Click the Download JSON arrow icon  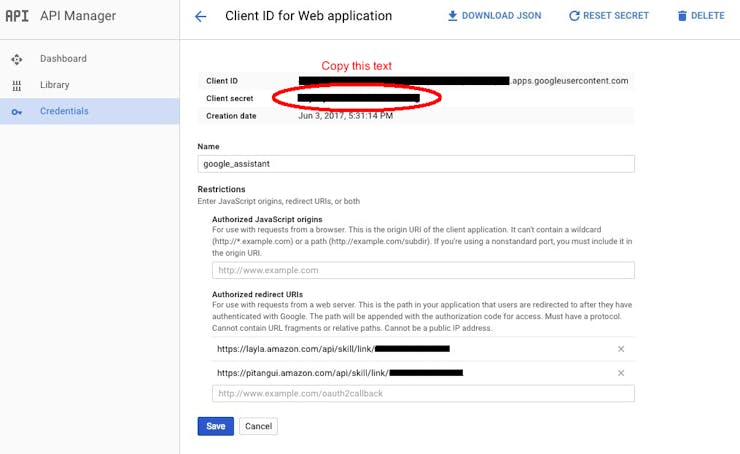pos(452,16)
